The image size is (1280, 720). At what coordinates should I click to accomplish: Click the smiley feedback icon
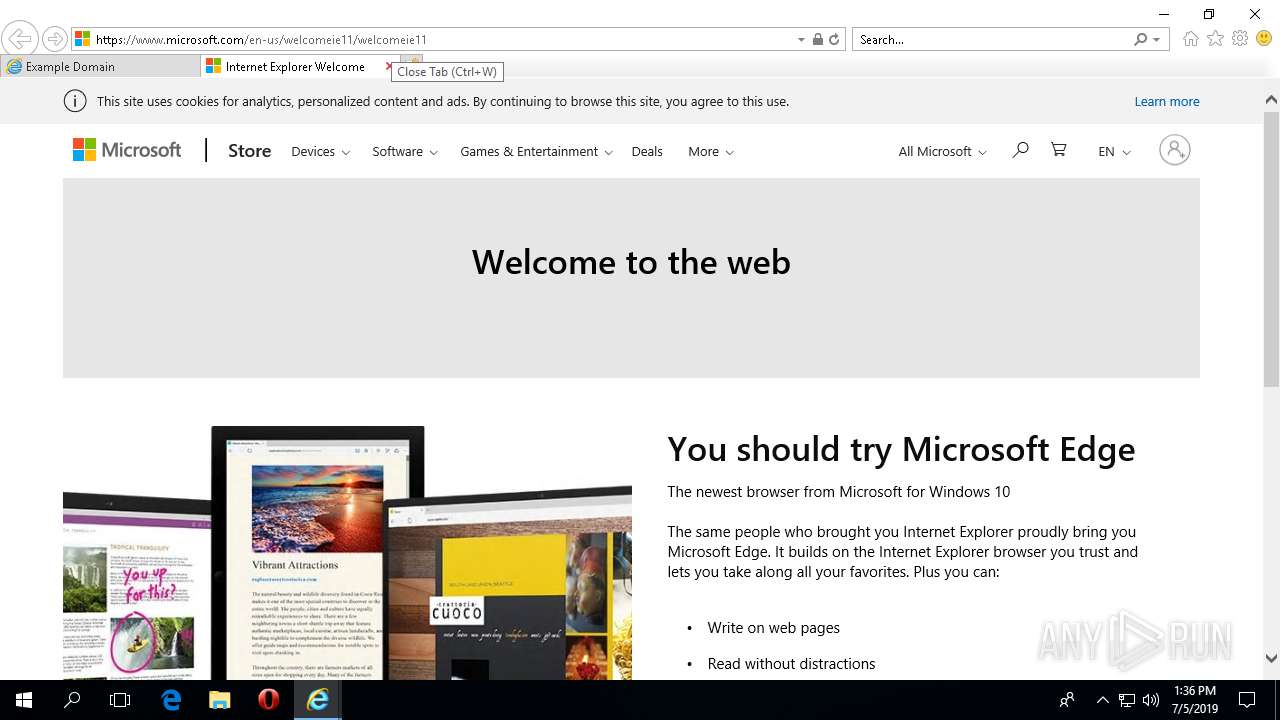pos(1264,39)
